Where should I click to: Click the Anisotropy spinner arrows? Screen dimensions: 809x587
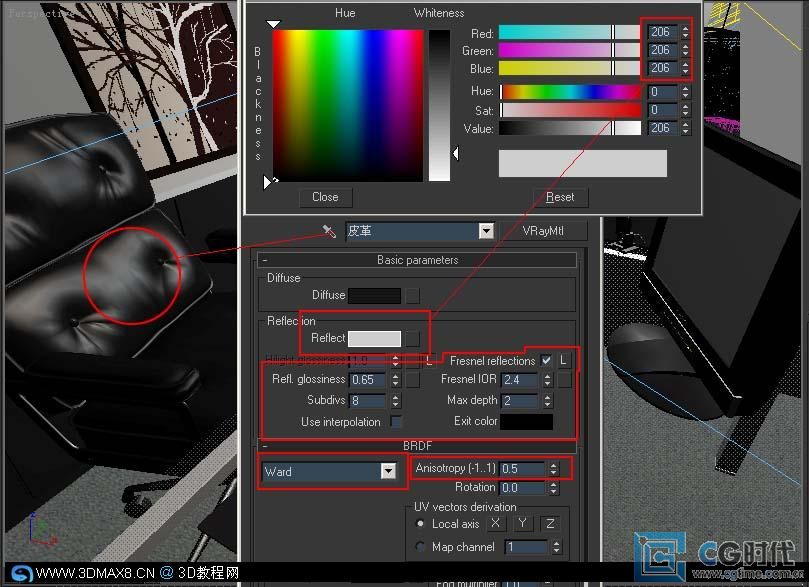(554, 468)
